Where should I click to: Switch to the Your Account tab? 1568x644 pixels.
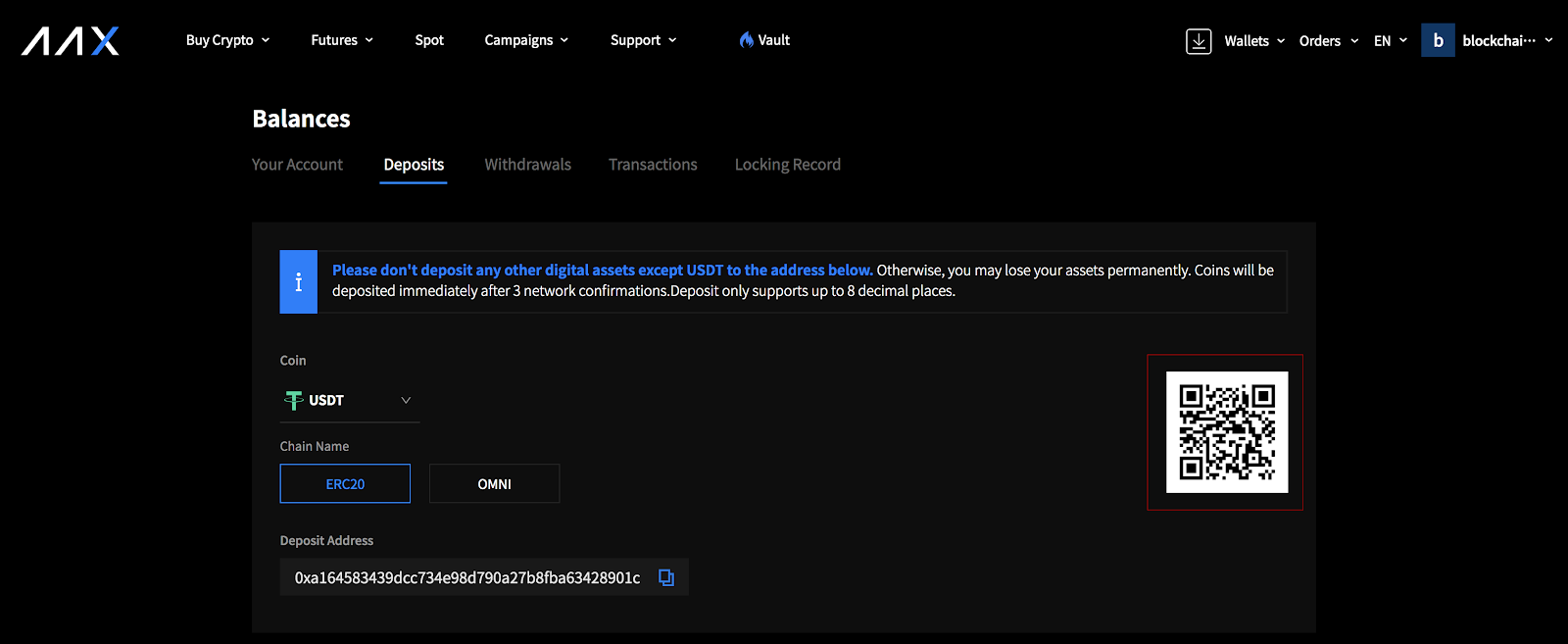297,165
